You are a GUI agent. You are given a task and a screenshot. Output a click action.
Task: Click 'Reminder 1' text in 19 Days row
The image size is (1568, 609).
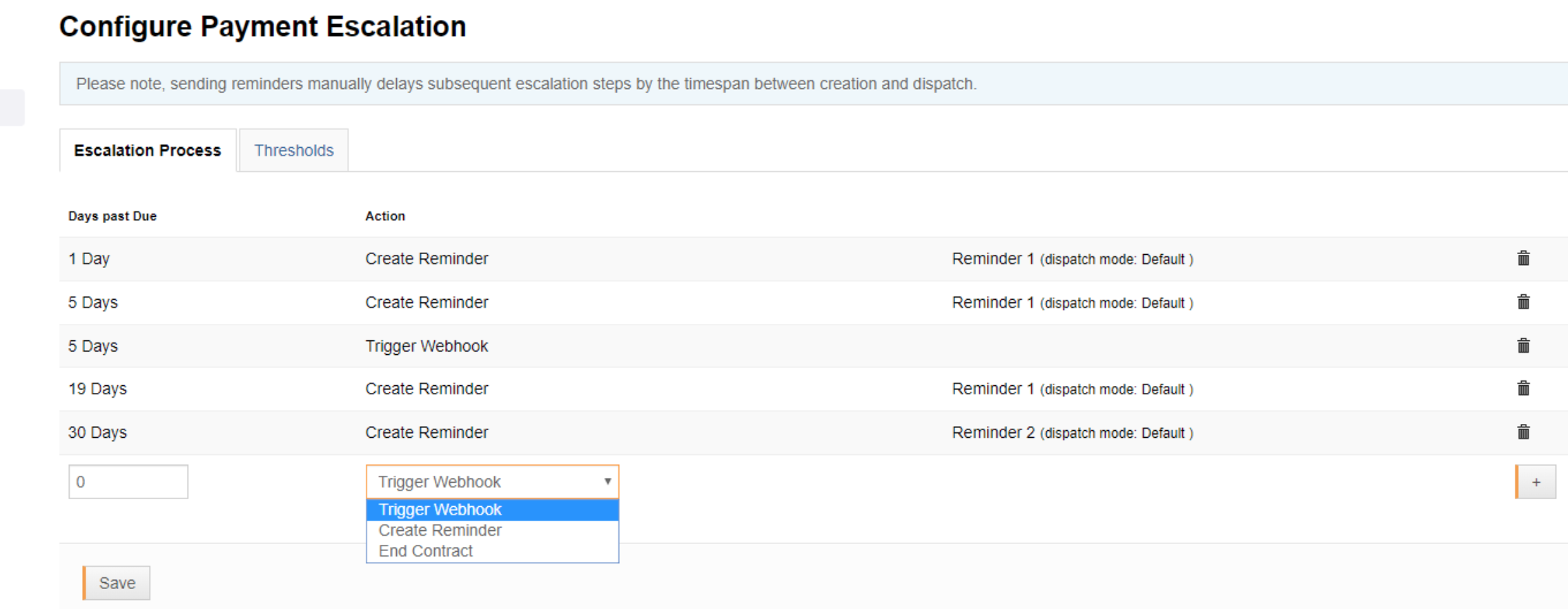pyautogui.click(x=992, y=389)
